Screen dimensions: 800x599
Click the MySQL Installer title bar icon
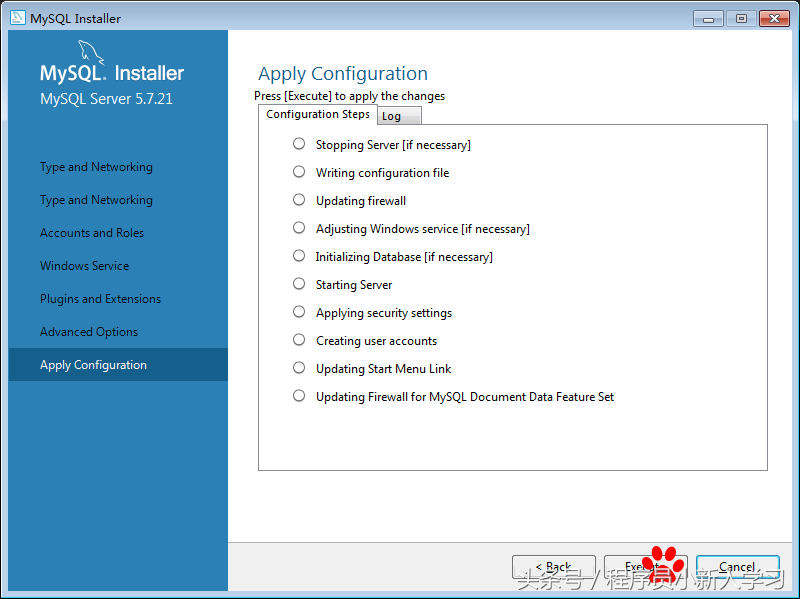[17, 18]
